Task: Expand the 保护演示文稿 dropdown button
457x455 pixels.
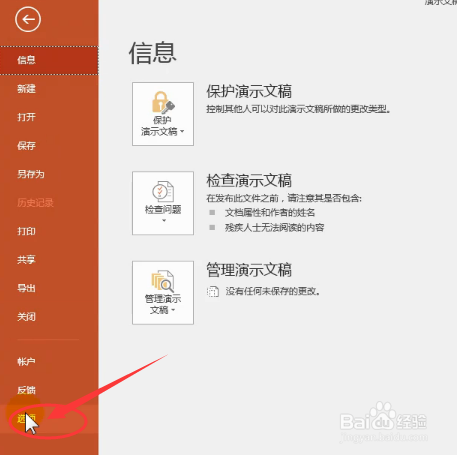Action: pos(163,114)
